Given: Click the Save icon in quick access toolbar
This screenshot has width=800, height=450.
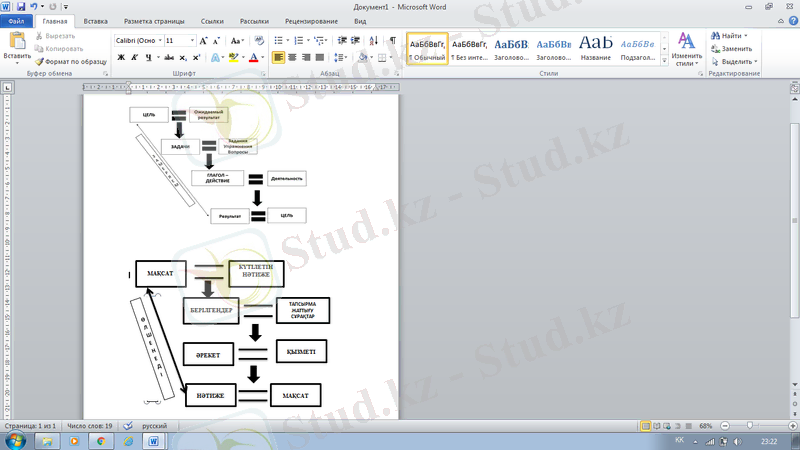Looking at the screenshot, I should (x=22, y=6).
